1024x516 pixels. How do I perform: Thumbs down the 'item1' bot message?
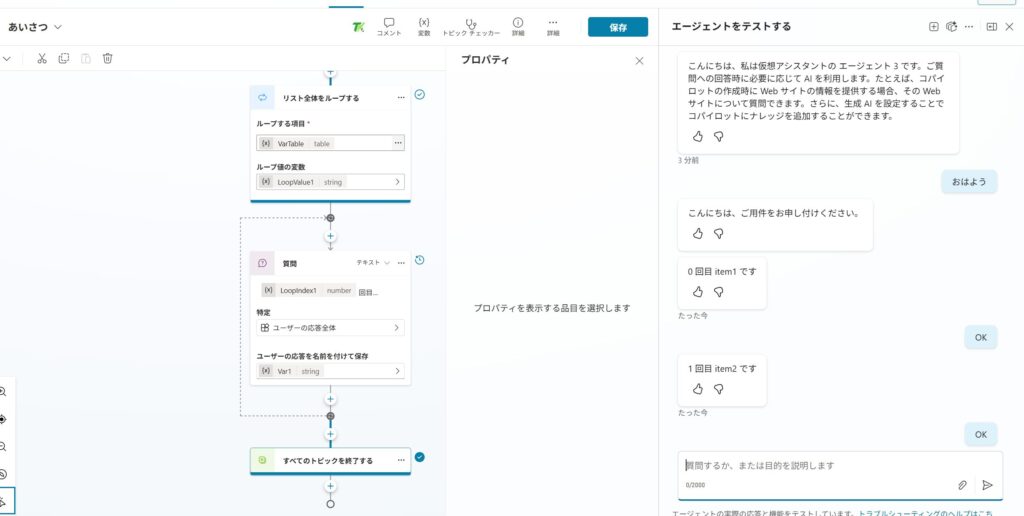(x=718, y=292)
